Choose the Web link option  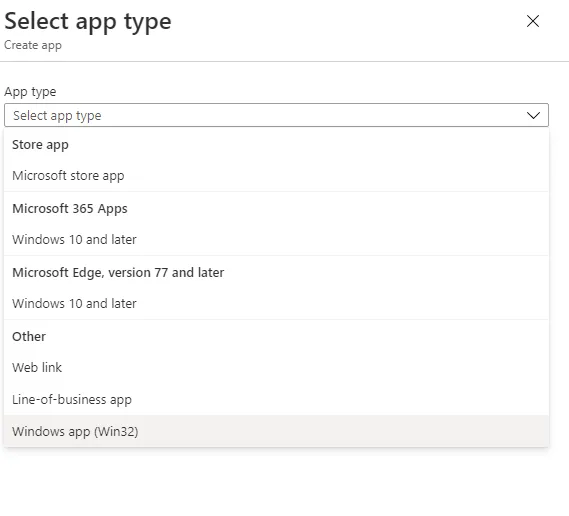(x=276, y=368)
